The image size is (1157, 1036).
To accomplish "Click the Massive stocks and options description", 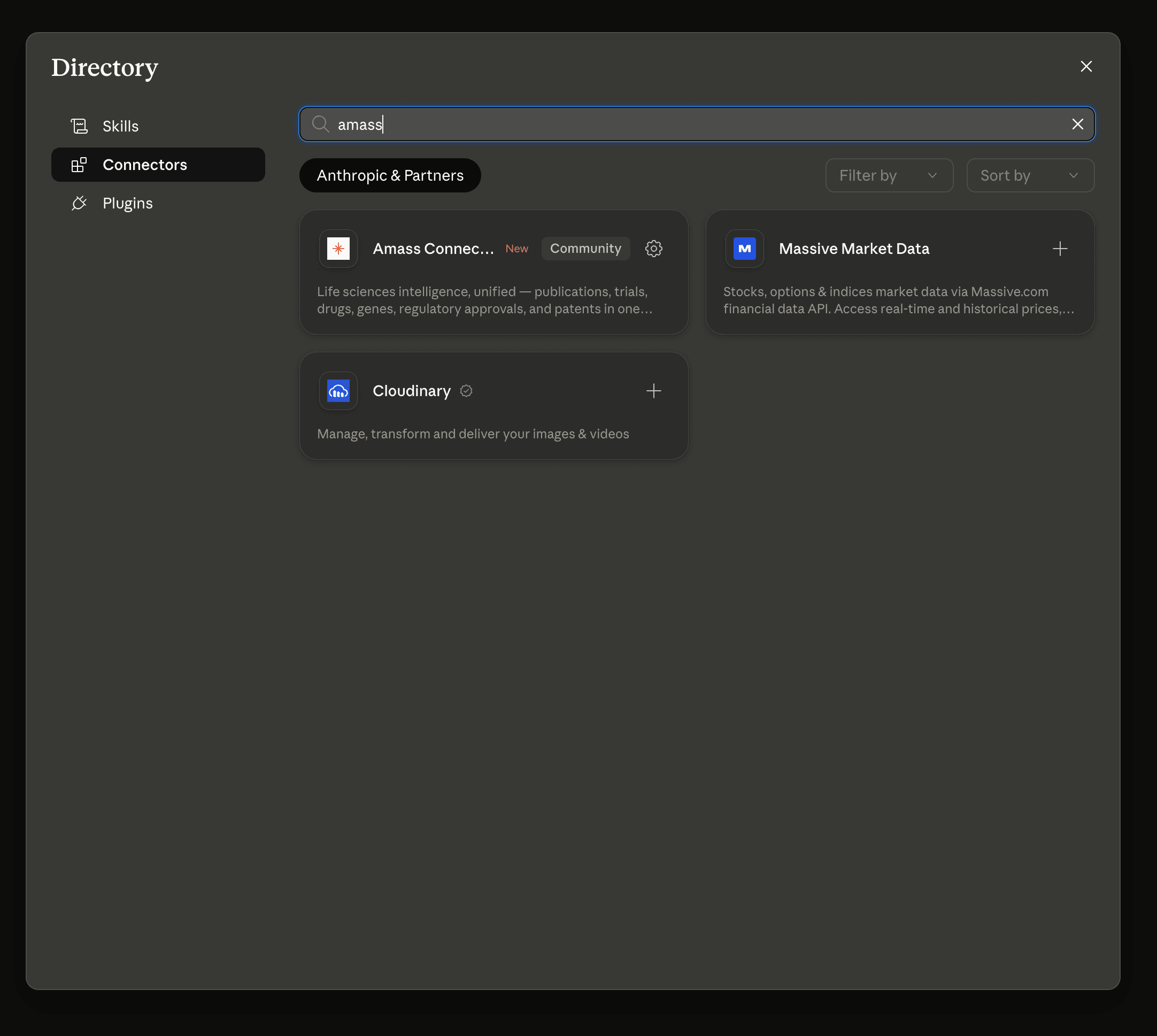I will pos(899,300).
